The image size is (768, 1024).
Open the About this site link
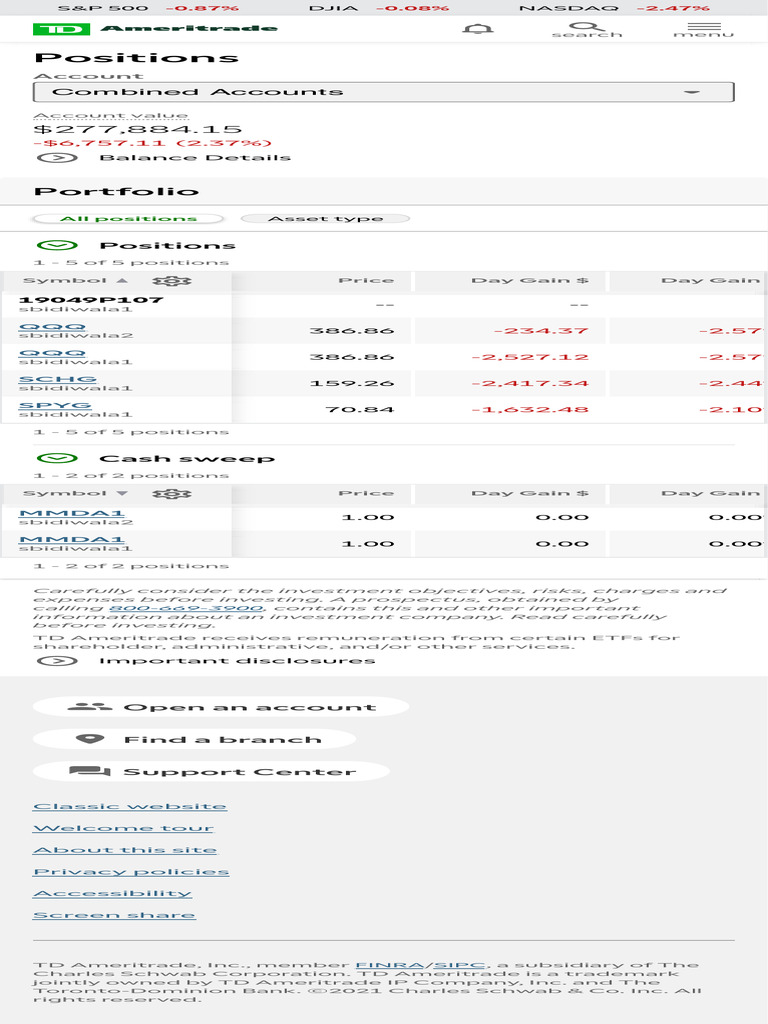click(125, 850)
